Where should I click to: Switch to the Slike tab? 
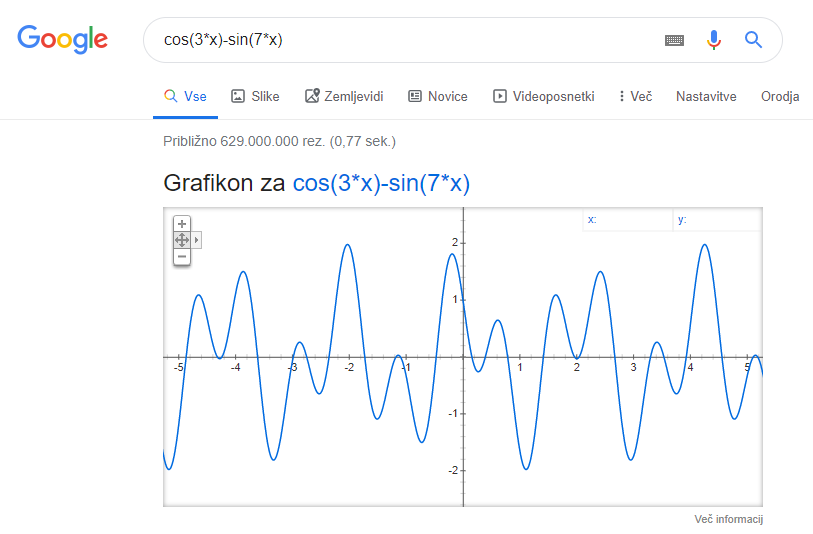point(255,96)
